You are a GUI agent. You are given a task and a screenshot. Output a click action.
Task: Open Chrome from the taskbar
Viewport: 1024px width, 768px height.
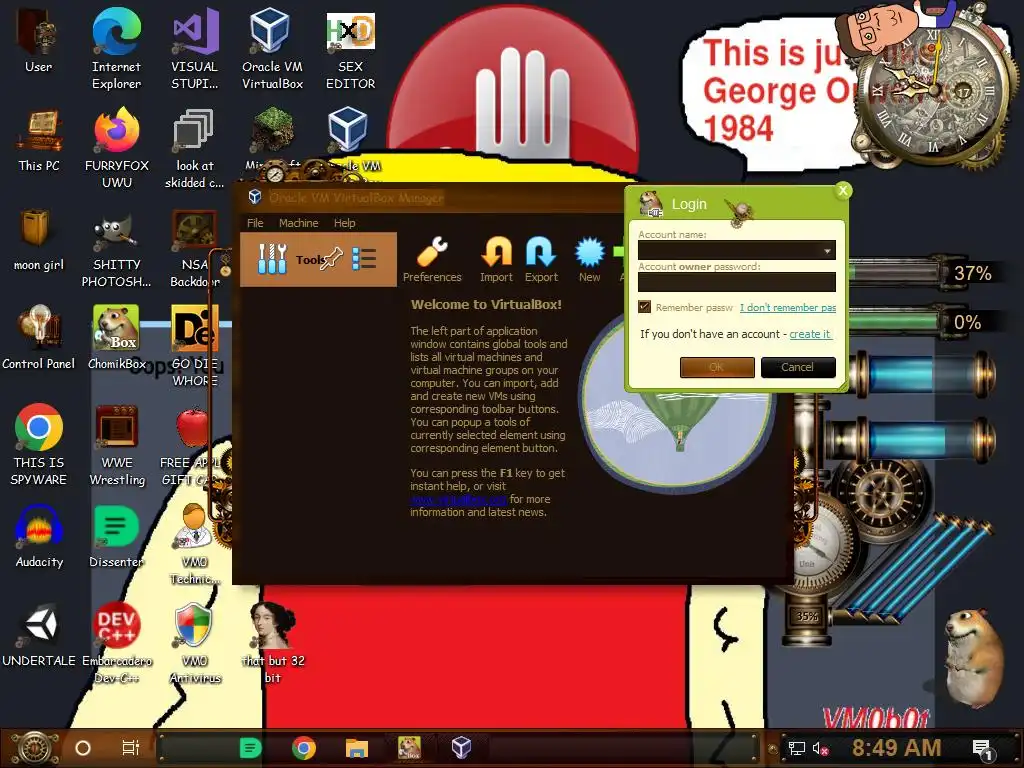pyautogui.click(x=304, y=748)
